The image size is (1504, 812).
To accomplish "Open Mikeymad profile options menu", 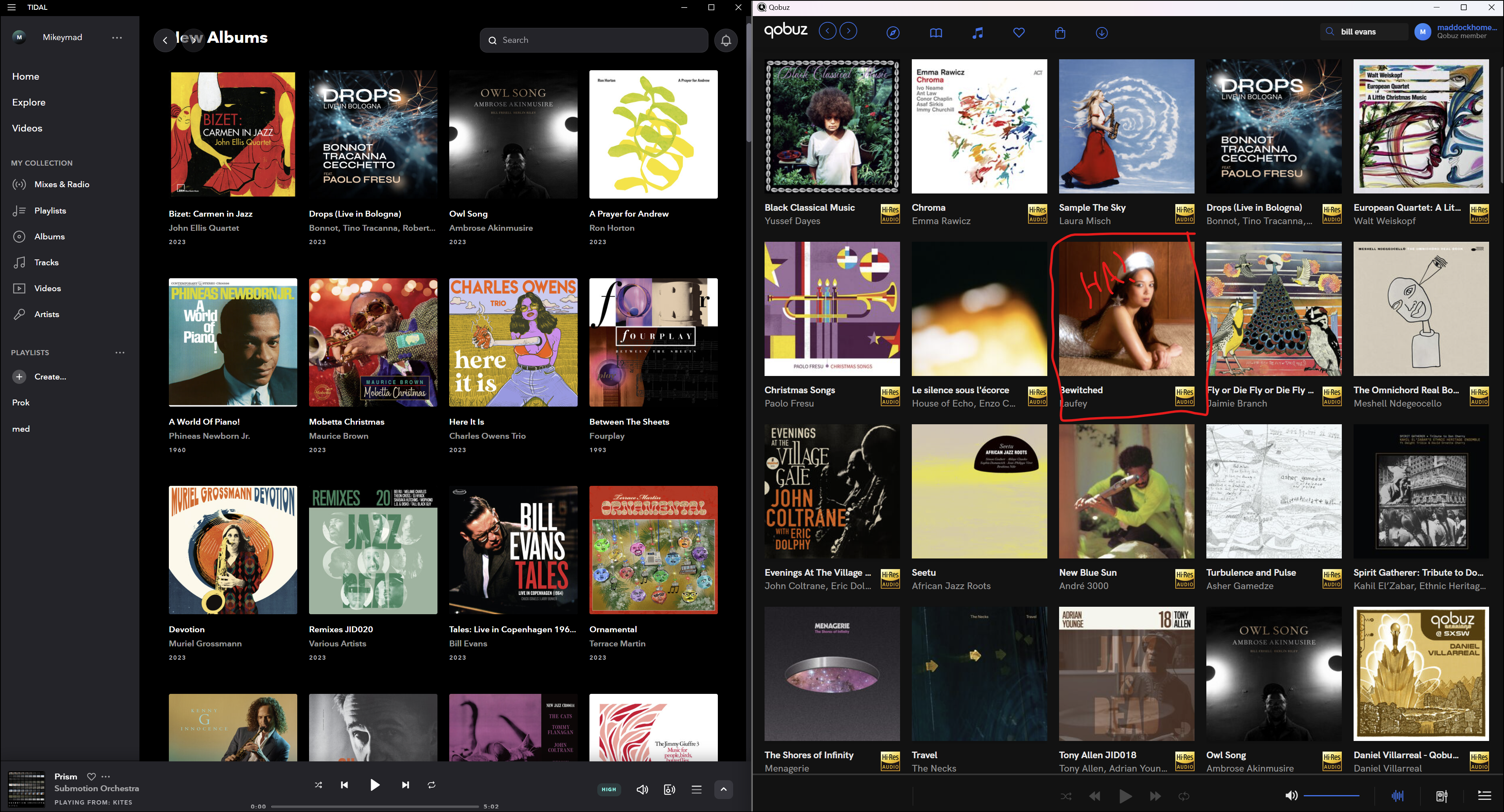I will pos(117,37).
